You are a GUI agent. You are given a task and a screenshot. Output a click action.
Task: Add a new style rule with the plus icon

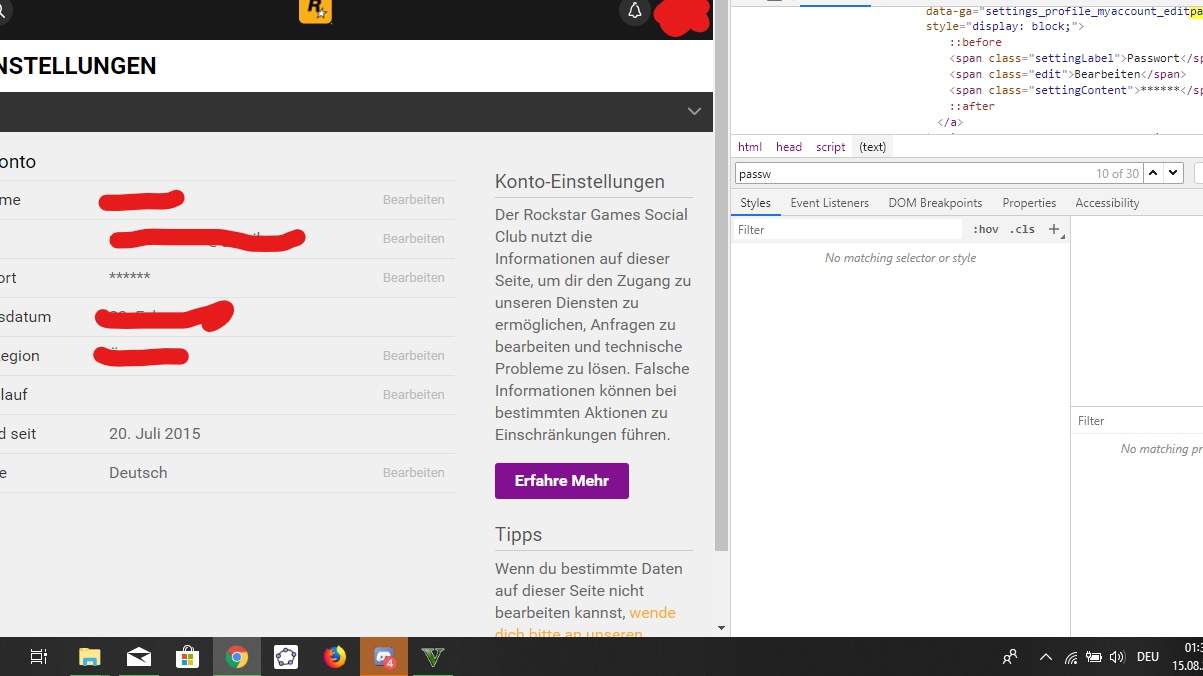pyautogui.click(x=1055, y=229)
